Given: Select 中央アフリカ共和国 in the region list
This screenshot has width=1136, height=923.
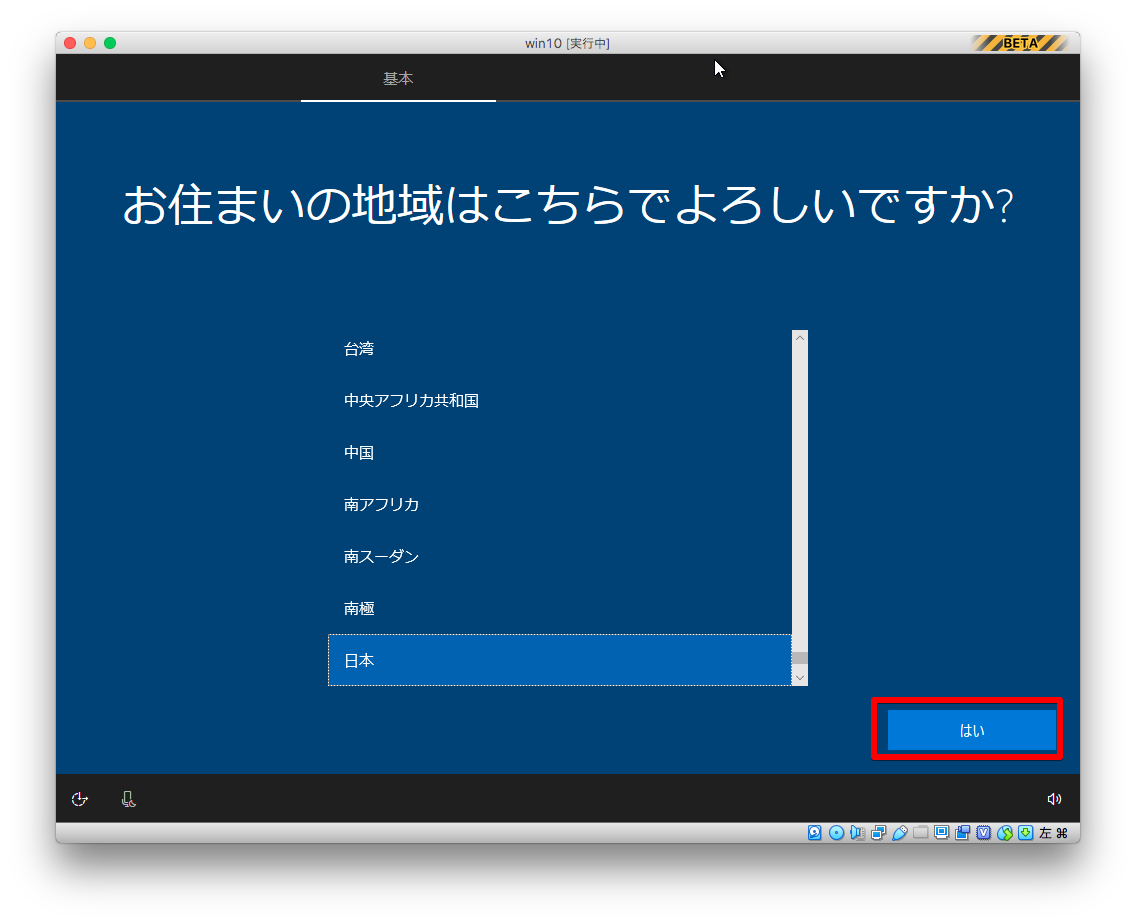Looking at the screenshot, I should point(559,401).
